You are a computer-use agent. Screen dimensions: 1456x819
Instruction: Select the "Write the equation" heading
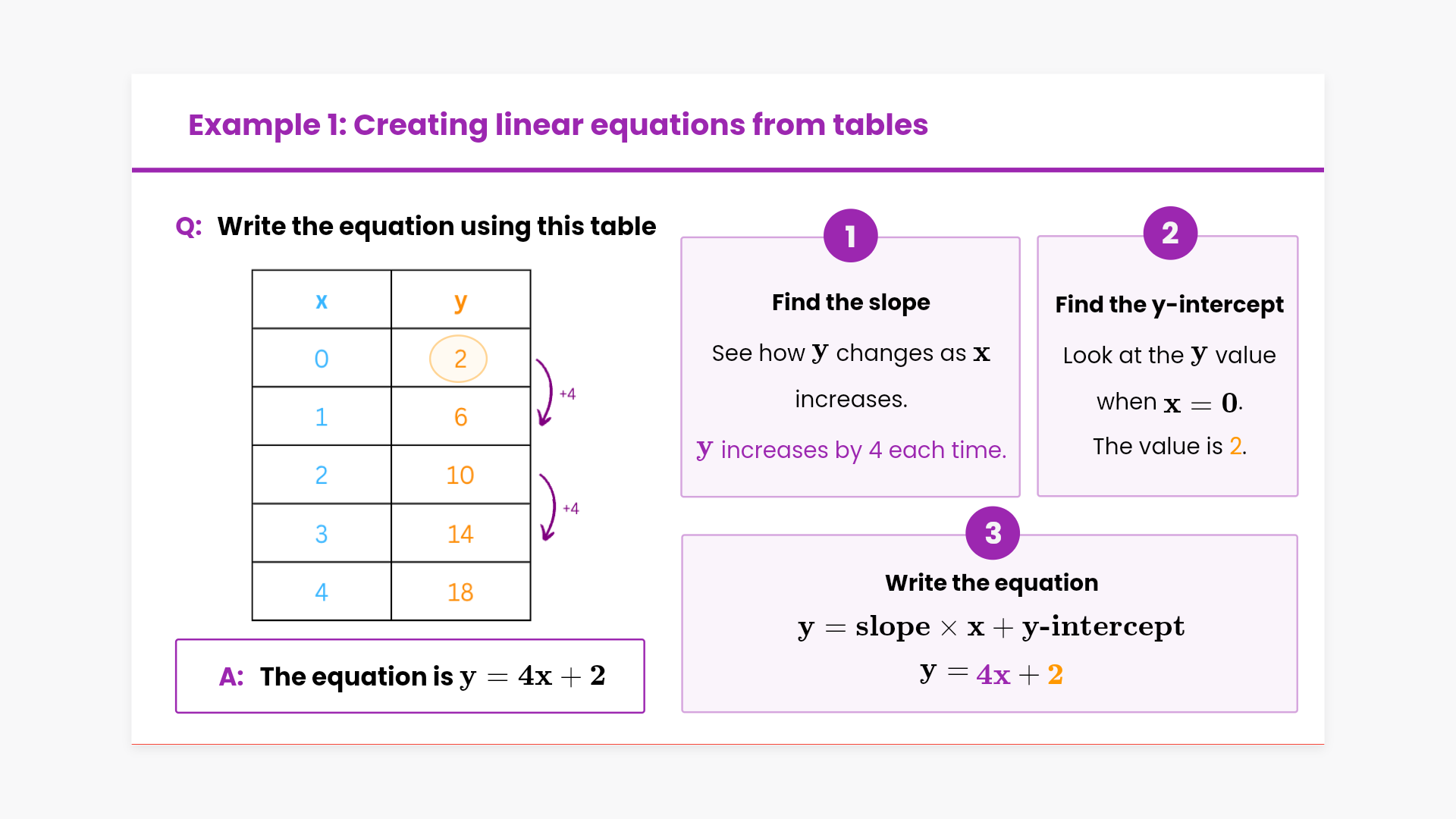click(991, 582)
